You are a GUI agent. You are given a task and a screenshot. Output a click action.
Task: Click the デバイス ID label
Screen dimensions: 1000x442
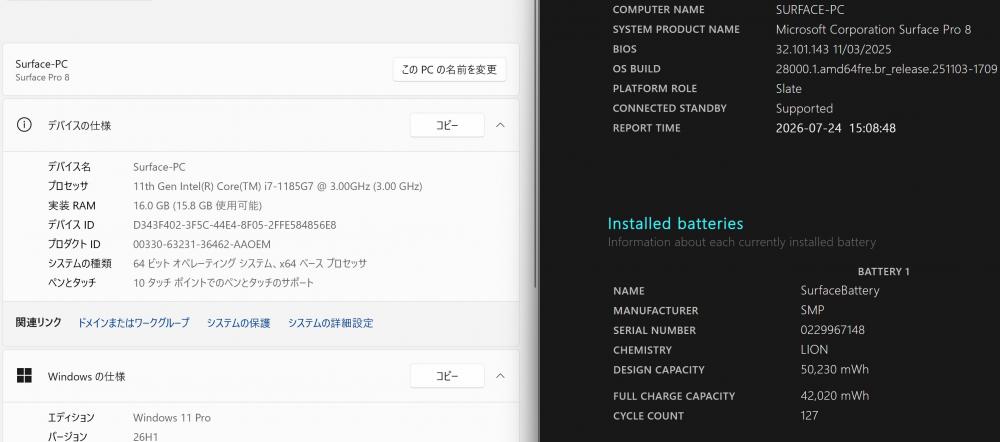tap(71, 225)
